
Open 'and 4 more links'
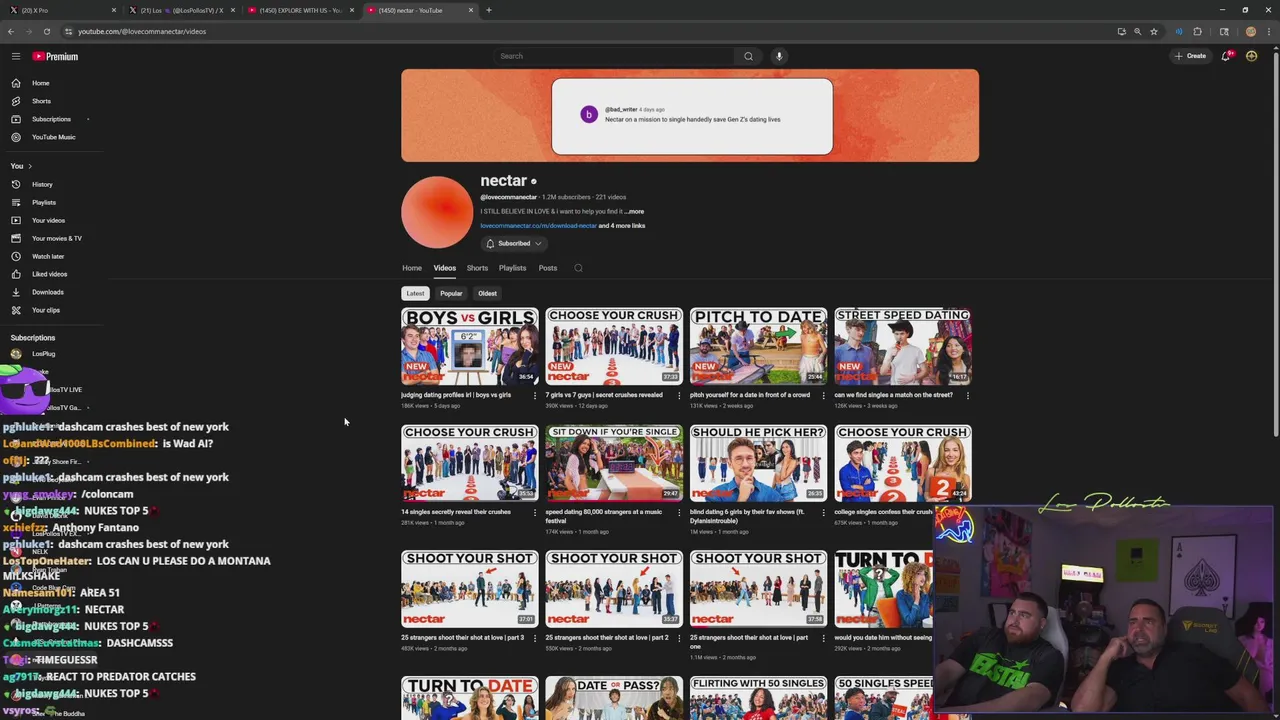pos(622,226)
